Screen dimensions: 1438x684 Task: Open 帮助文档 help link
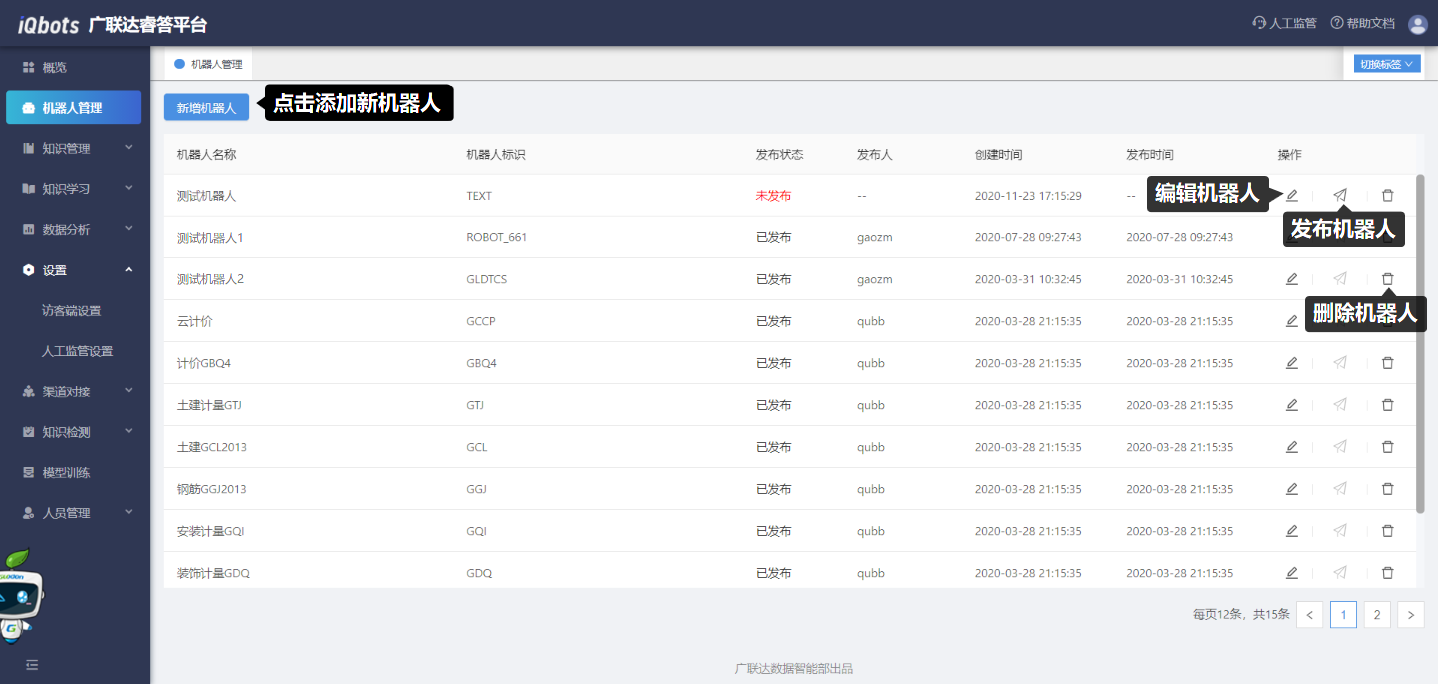click(x=1362, y=24)
